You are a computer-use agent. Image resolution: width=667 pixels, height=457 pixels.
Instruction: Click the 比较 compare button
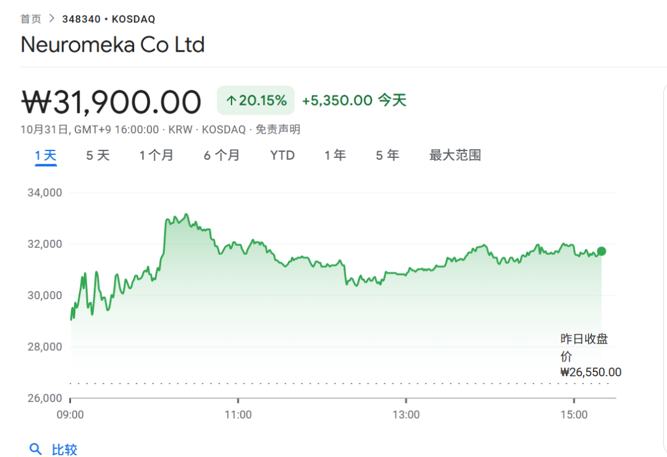coord(64,450)
